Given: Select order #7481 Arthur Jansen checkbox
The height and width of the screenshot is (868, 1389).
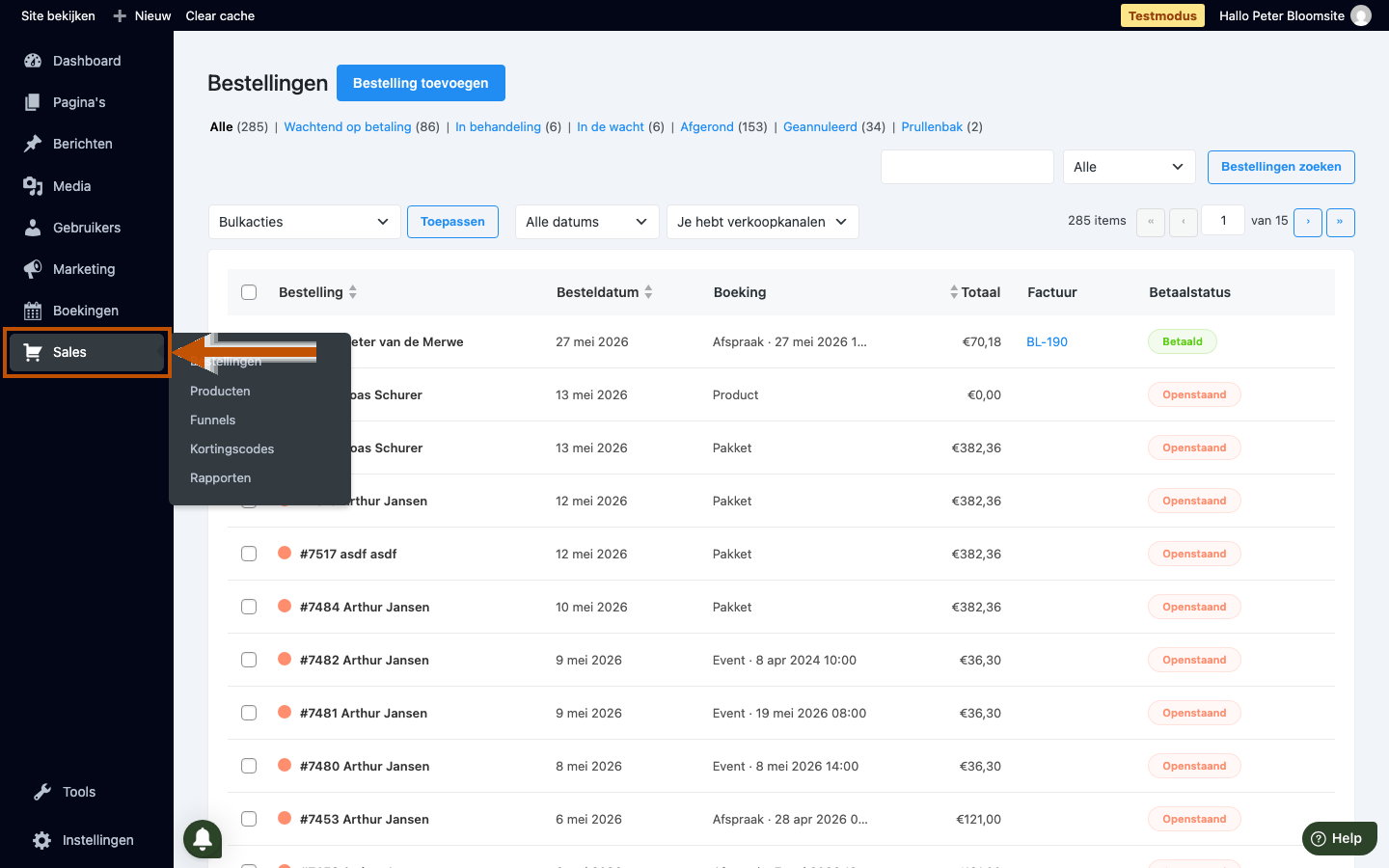Looking at the screenshot, I should point(249,713).
